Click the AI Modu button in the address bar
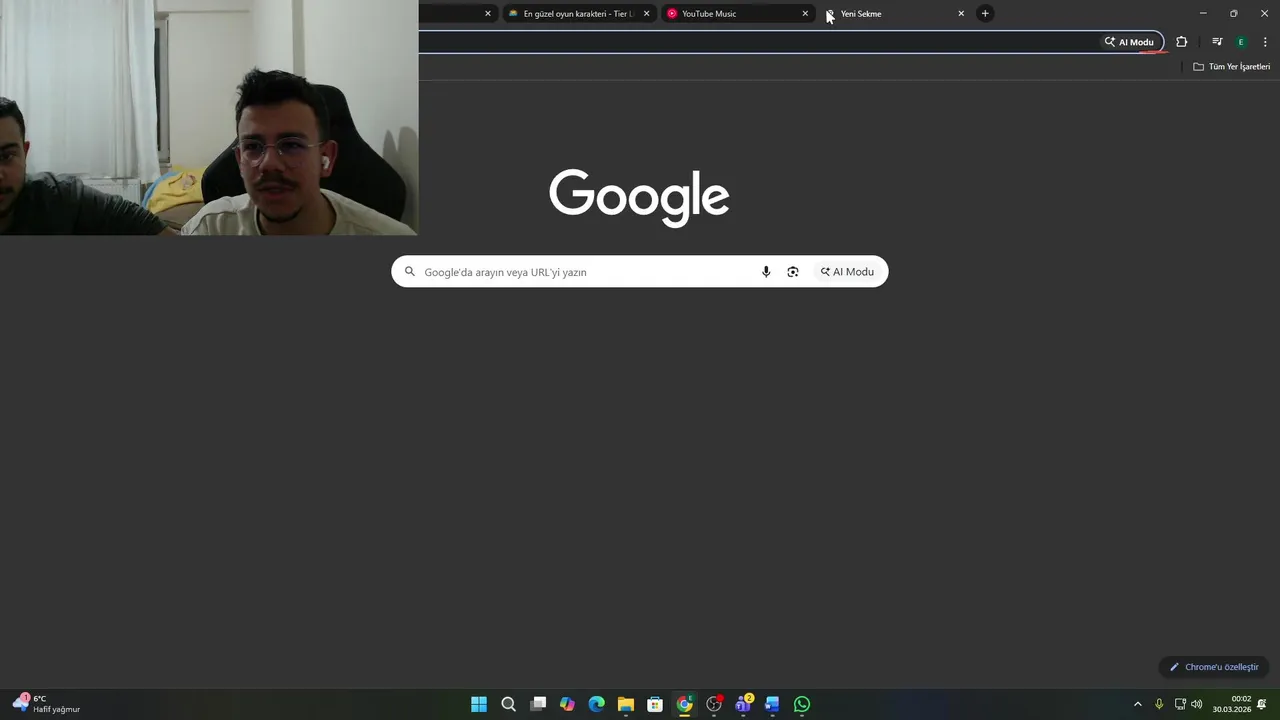The height and width of the screenshot is (720, 1280). [x=1129, y=42]
